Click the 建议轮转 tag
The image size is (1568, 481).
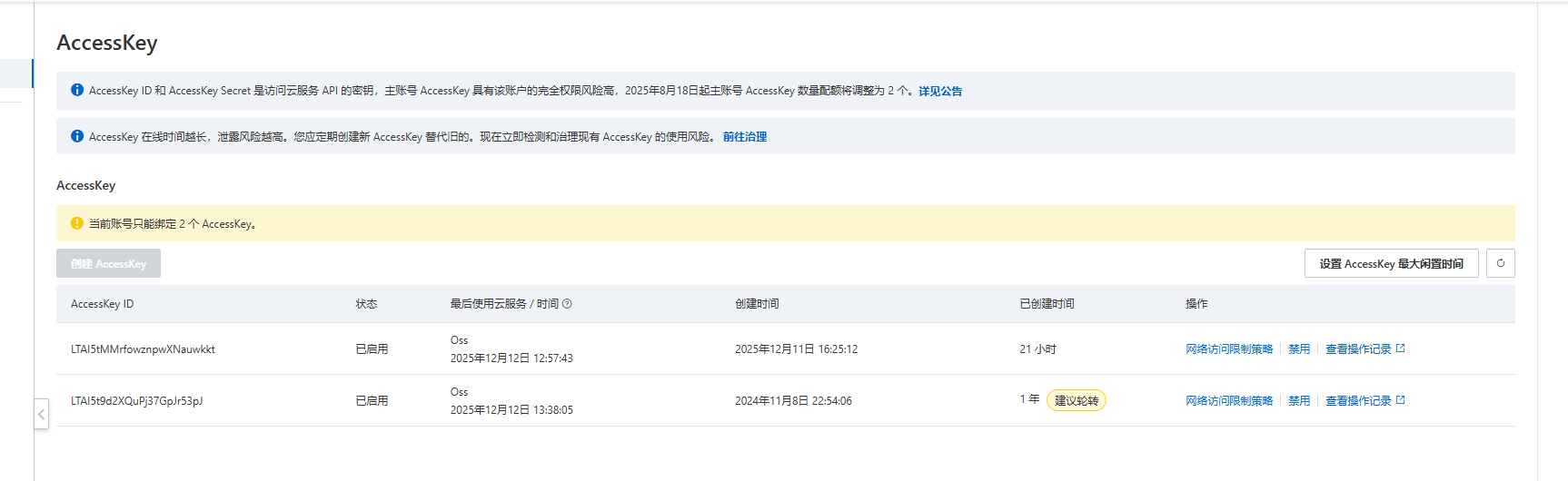[x=1076, y=401]
